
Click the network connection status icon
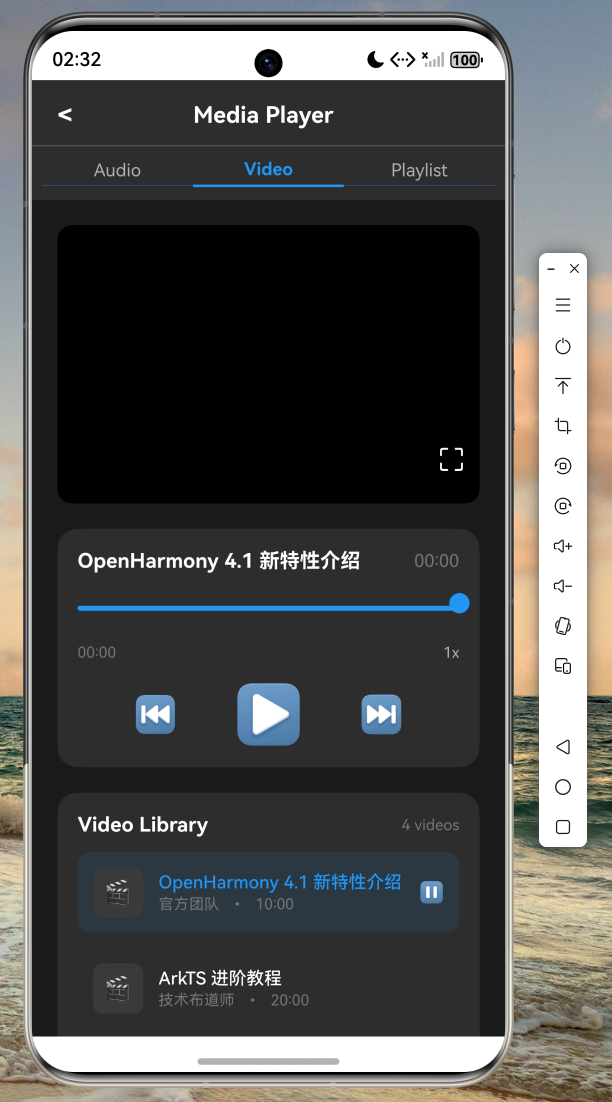point(403,60)
